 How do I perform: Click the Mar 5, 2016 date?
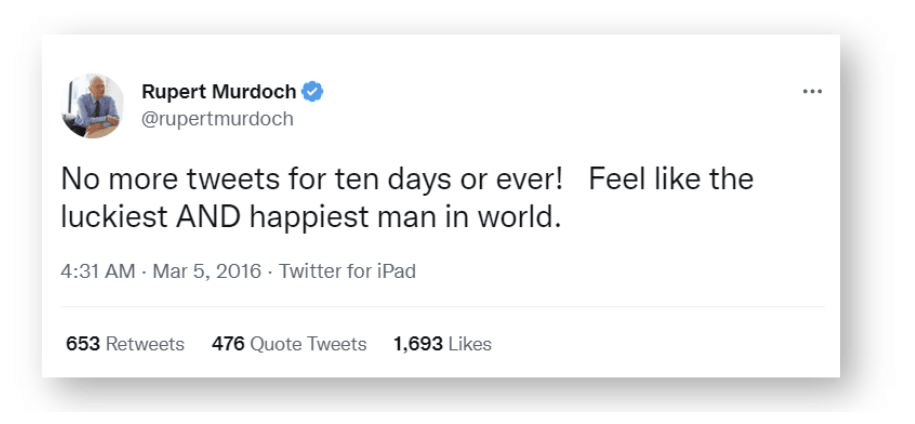[x=207, y=271]
